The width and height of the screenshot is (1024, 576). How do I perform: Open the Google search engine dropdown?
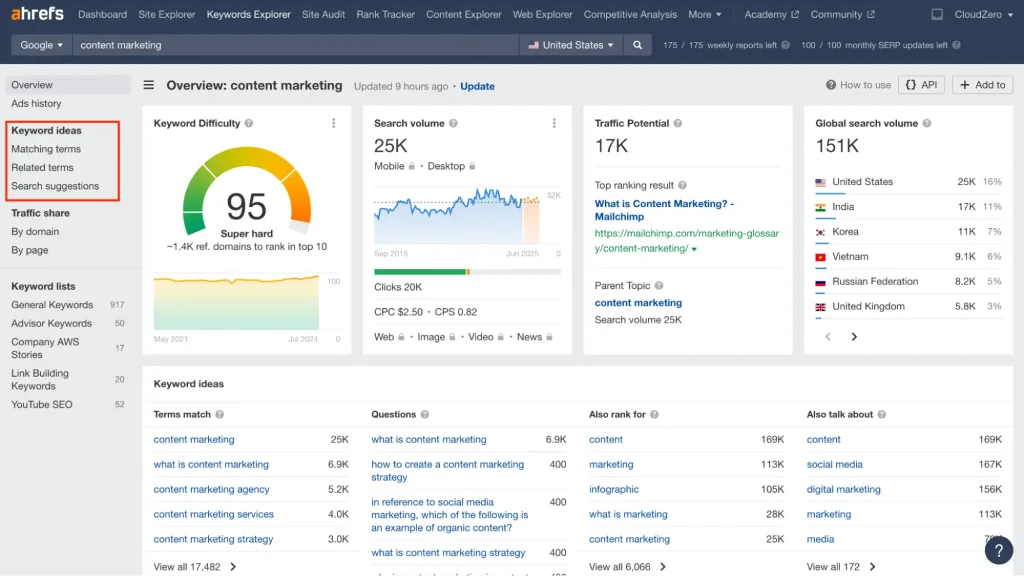tap(40, 45)
